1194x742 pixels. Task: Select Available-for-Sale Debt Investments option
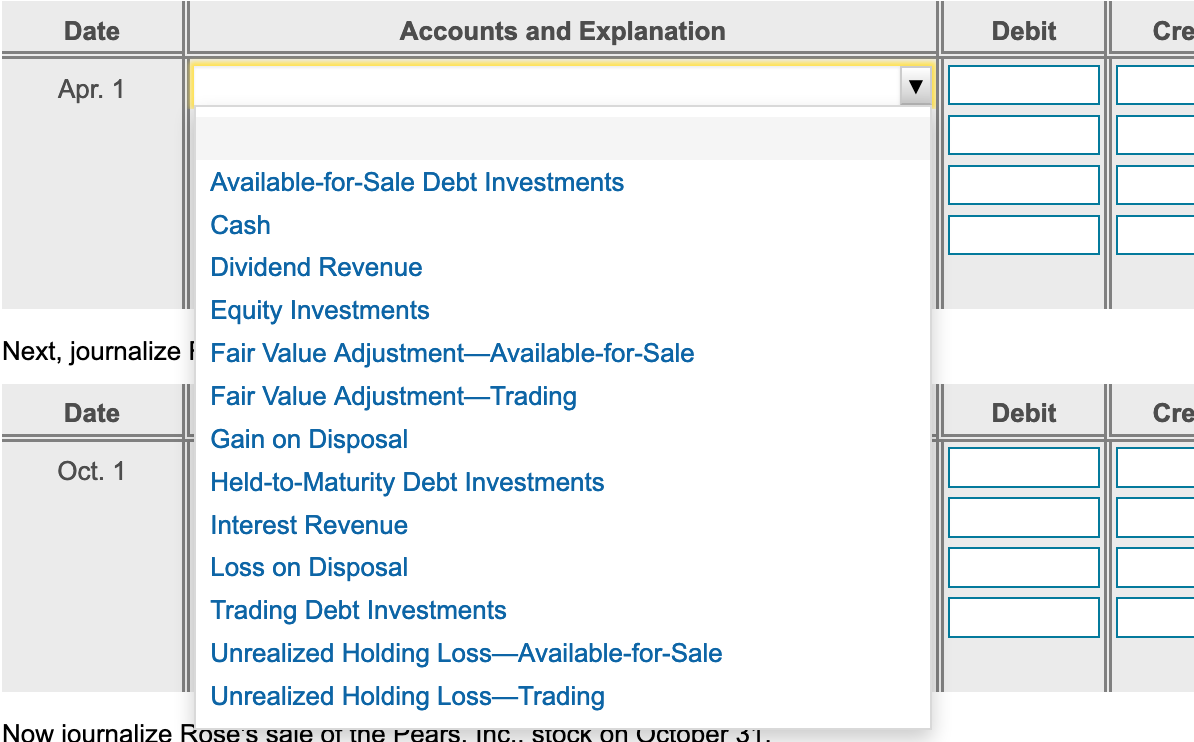click(417, 182)
